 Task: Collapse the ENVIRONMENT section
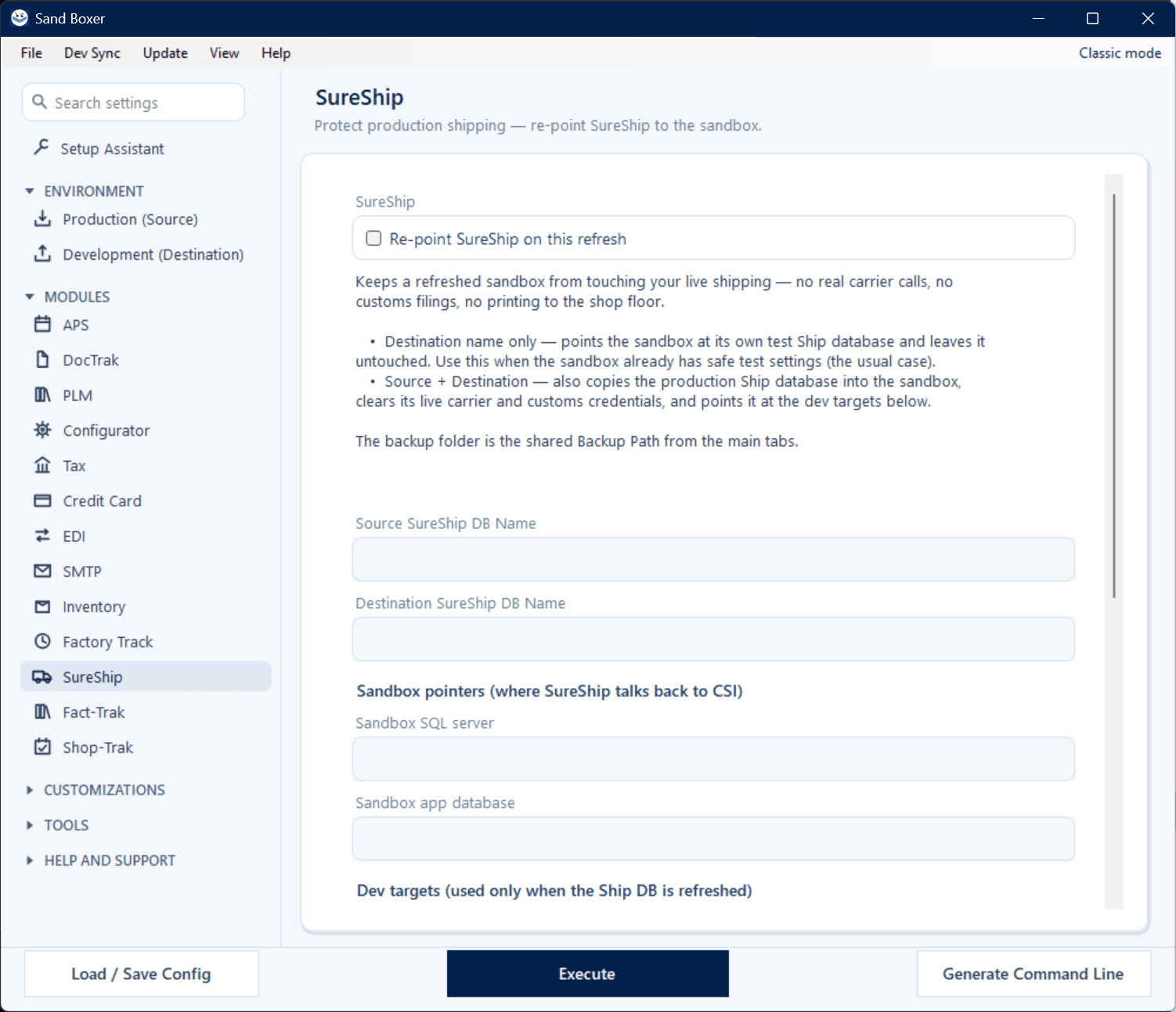coord(30,191)
